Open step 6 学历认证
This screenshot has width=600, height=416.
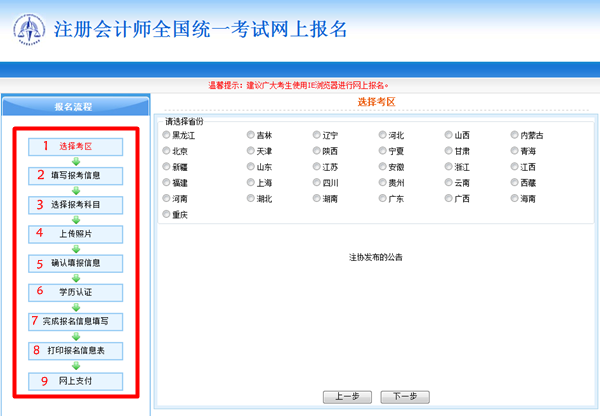[76, 292]
